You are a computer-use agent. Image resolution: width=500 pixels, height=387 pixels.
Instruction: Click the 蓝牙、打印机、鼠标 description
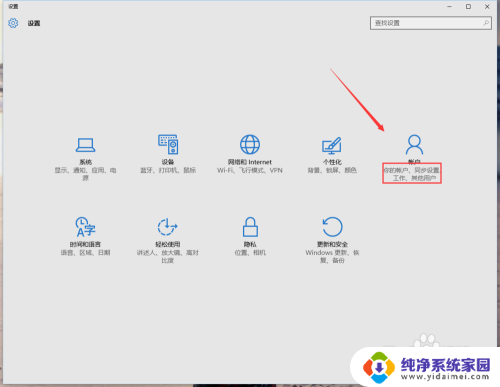pos(168,170)
